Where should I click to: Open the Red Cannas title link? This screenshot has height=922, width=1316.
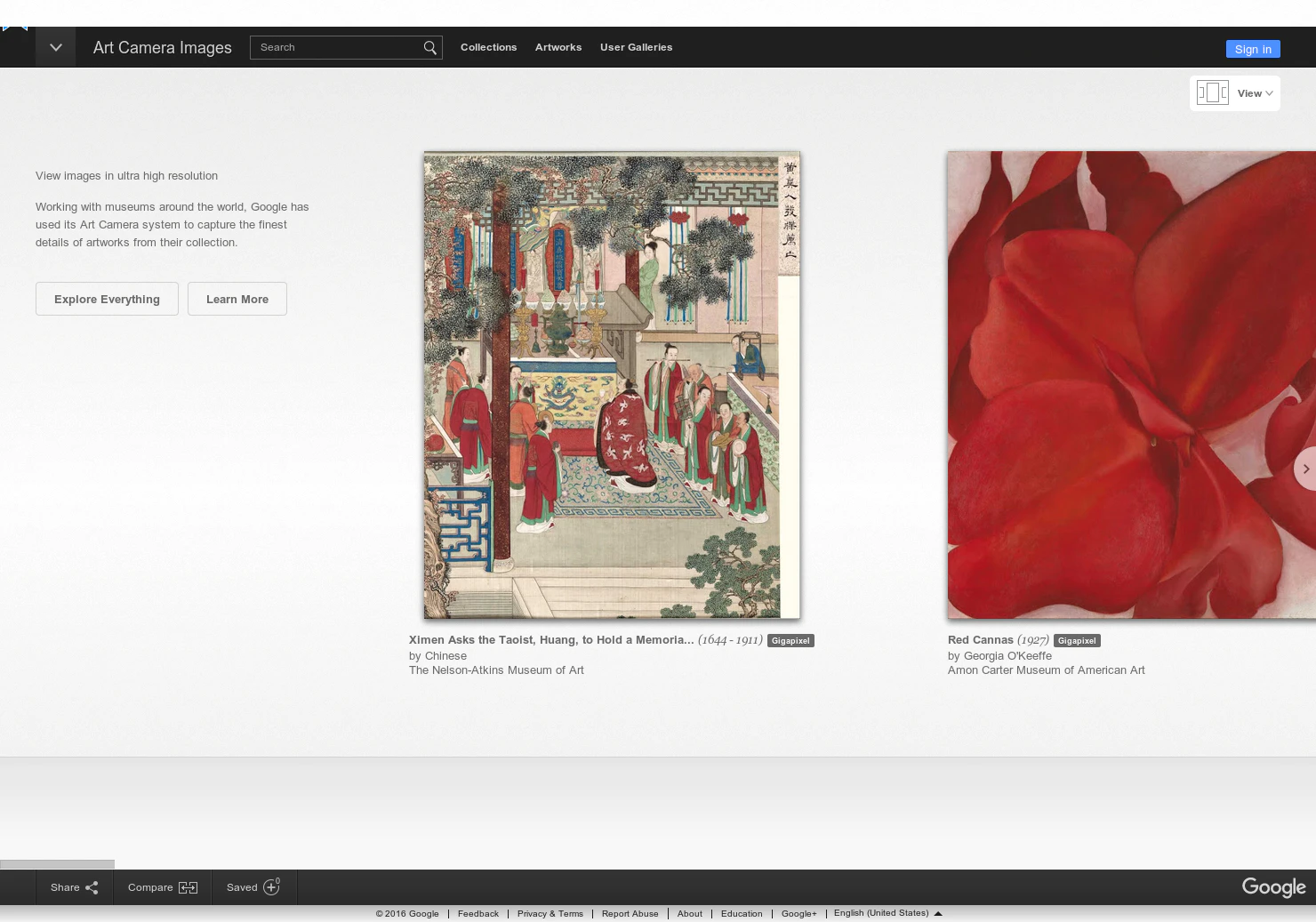(981, 640)
